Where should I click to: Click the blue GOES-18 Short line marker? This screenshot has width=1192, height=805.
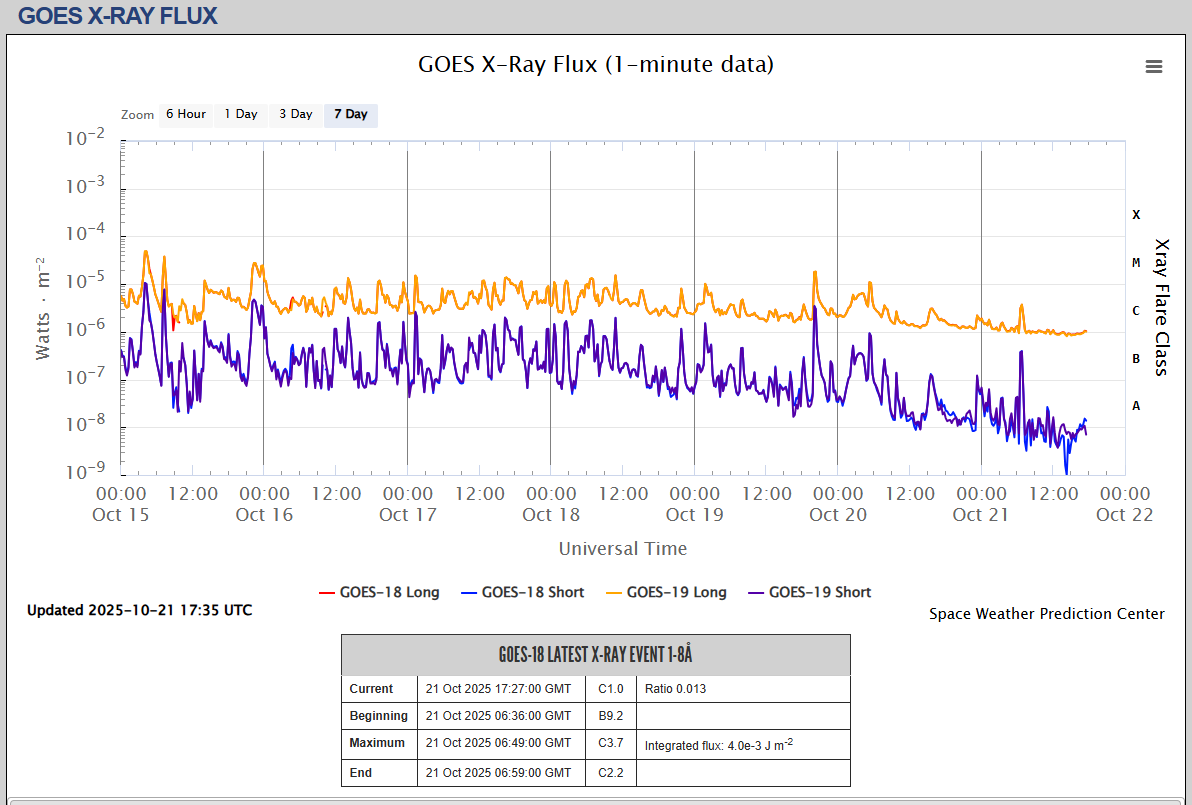tap(468, 593)
